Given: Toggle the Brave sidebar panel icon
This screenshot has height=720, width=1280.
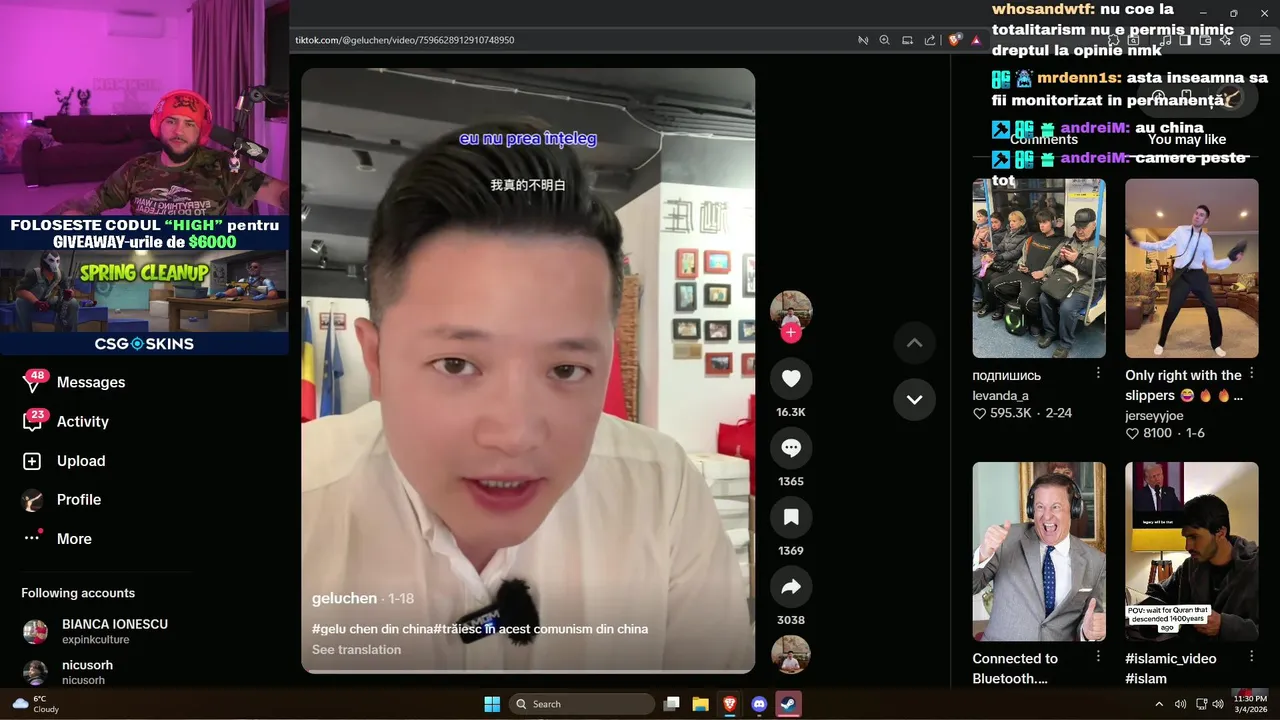Looking at the screenshot, I should click(x=1185, y=40).
